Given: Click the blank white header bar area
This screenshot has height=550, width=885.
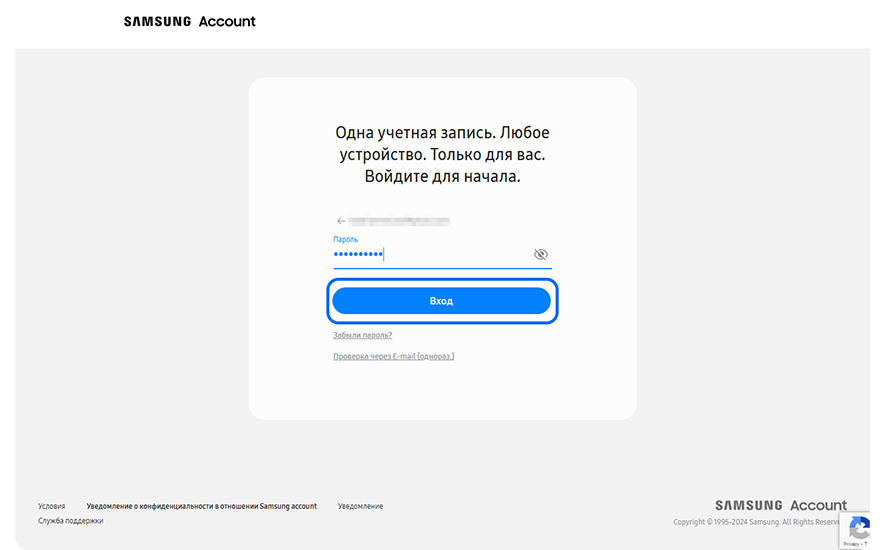Looking at the screenshot, I should 550,22.
